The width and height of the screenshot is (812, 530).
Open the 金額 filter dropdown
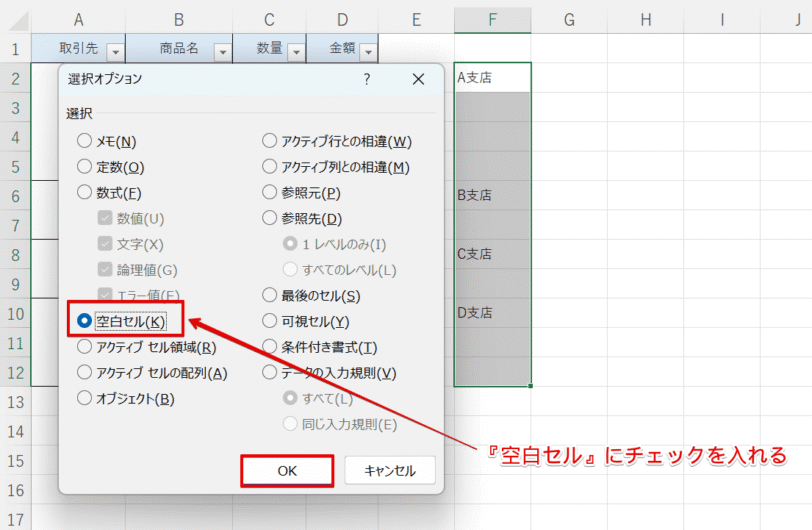tap(368, 52)
